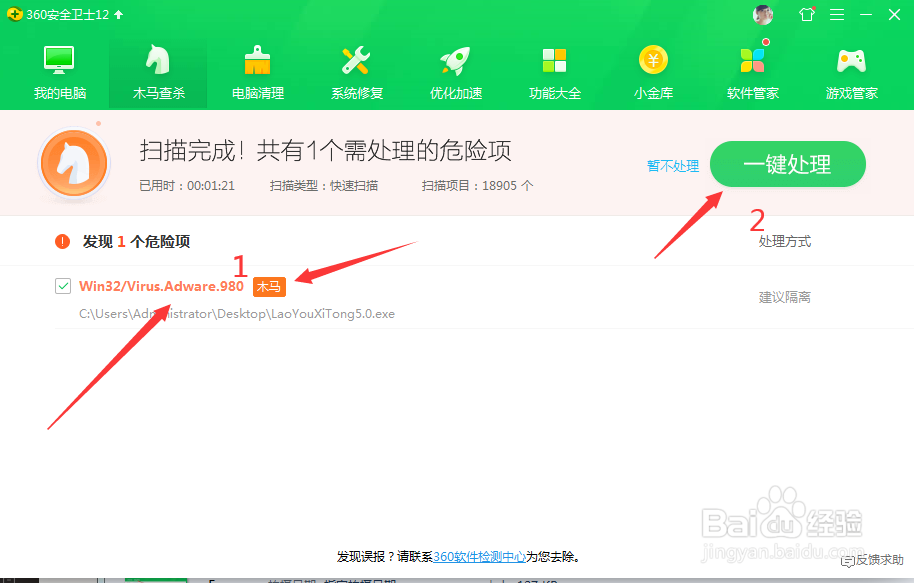Open the 系统修复 system repair tool

coord(356,70)
